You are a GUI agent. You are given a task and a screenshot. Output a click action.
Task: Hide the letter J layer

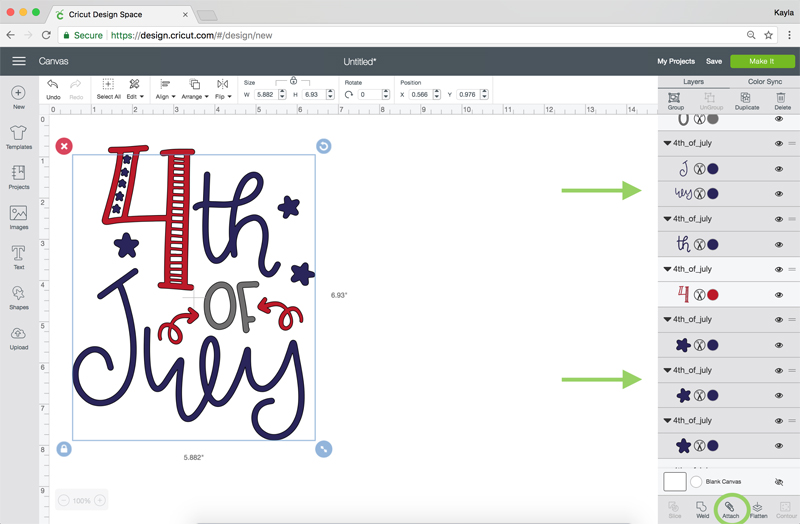coord(779,169)
